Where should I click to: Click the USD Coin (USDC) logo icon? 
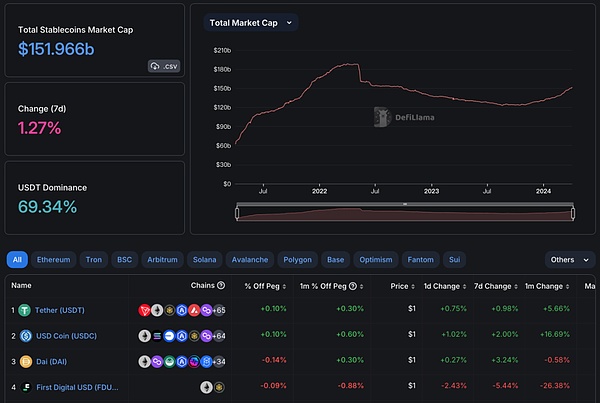point(25,335)
